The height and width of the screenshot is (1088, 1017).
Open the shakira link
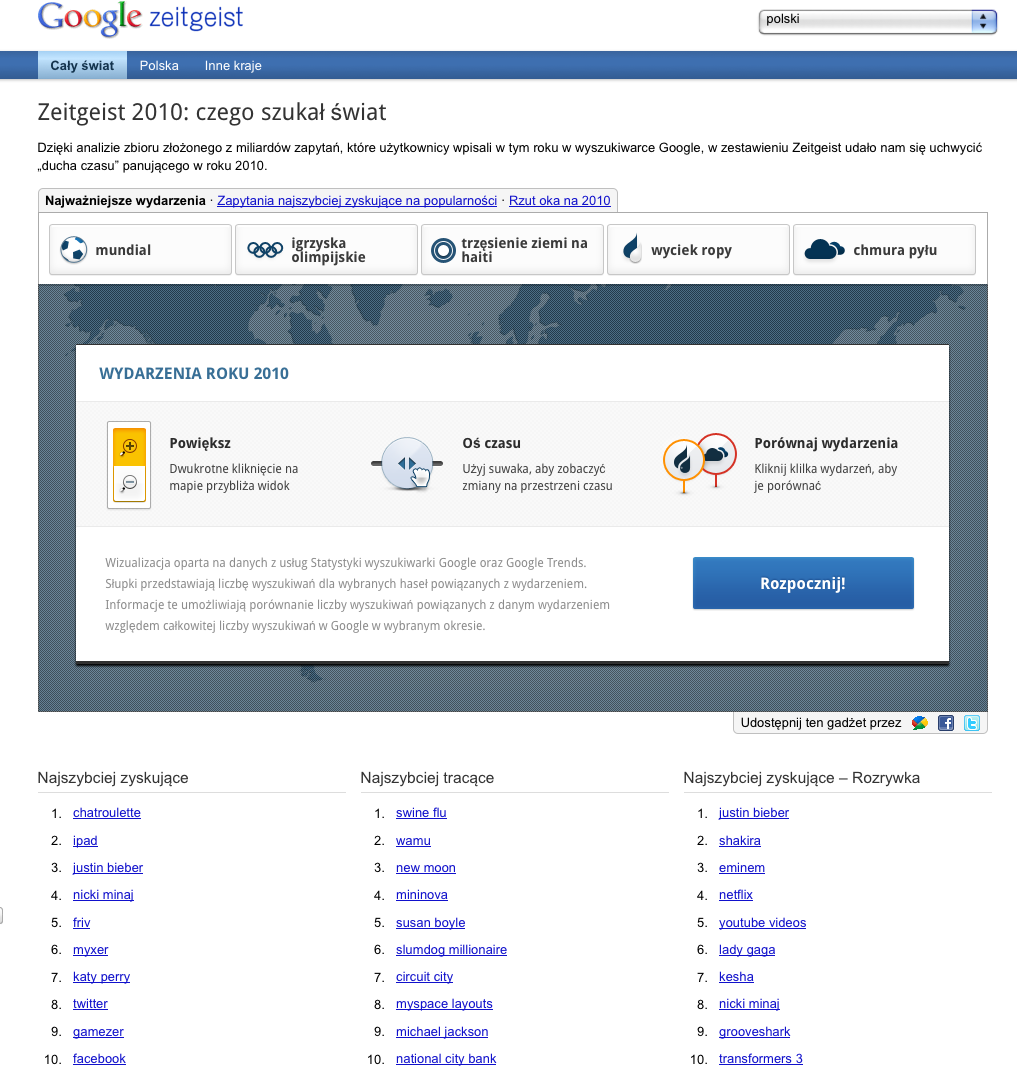pos(740,840)
